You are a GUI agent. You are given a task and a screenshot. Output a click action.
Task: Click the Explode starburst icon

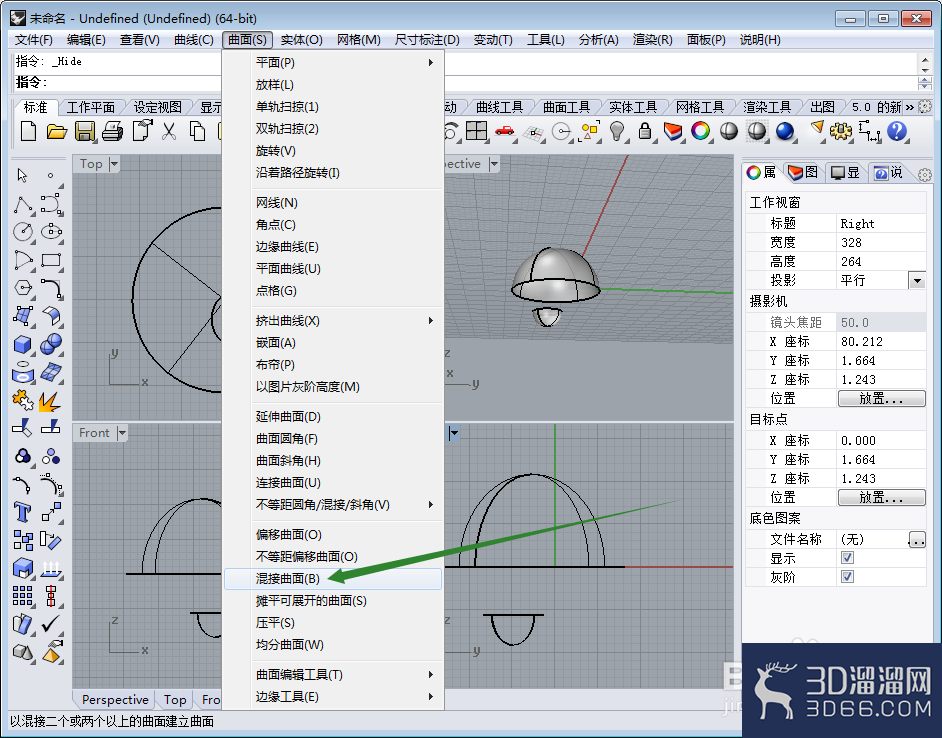(50, 400)
